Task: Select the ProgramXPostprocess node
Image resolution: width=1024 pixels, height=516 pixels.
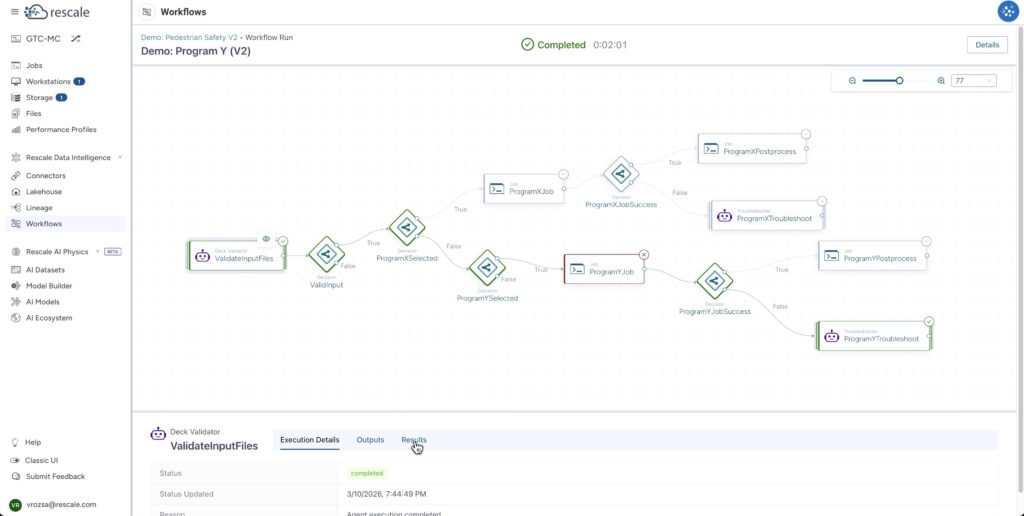Action: 752,149
